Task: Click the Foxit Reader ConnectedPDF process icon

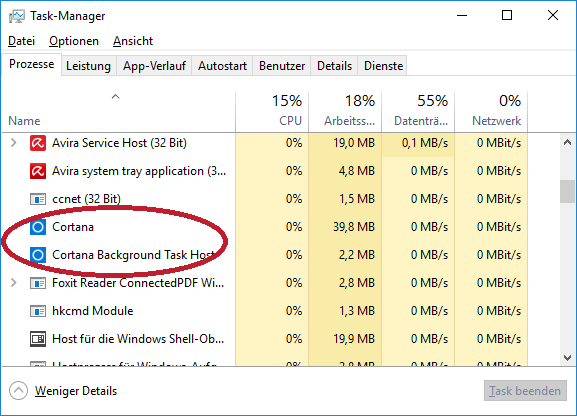Action: pyautogui.click(x=38, y=283)
